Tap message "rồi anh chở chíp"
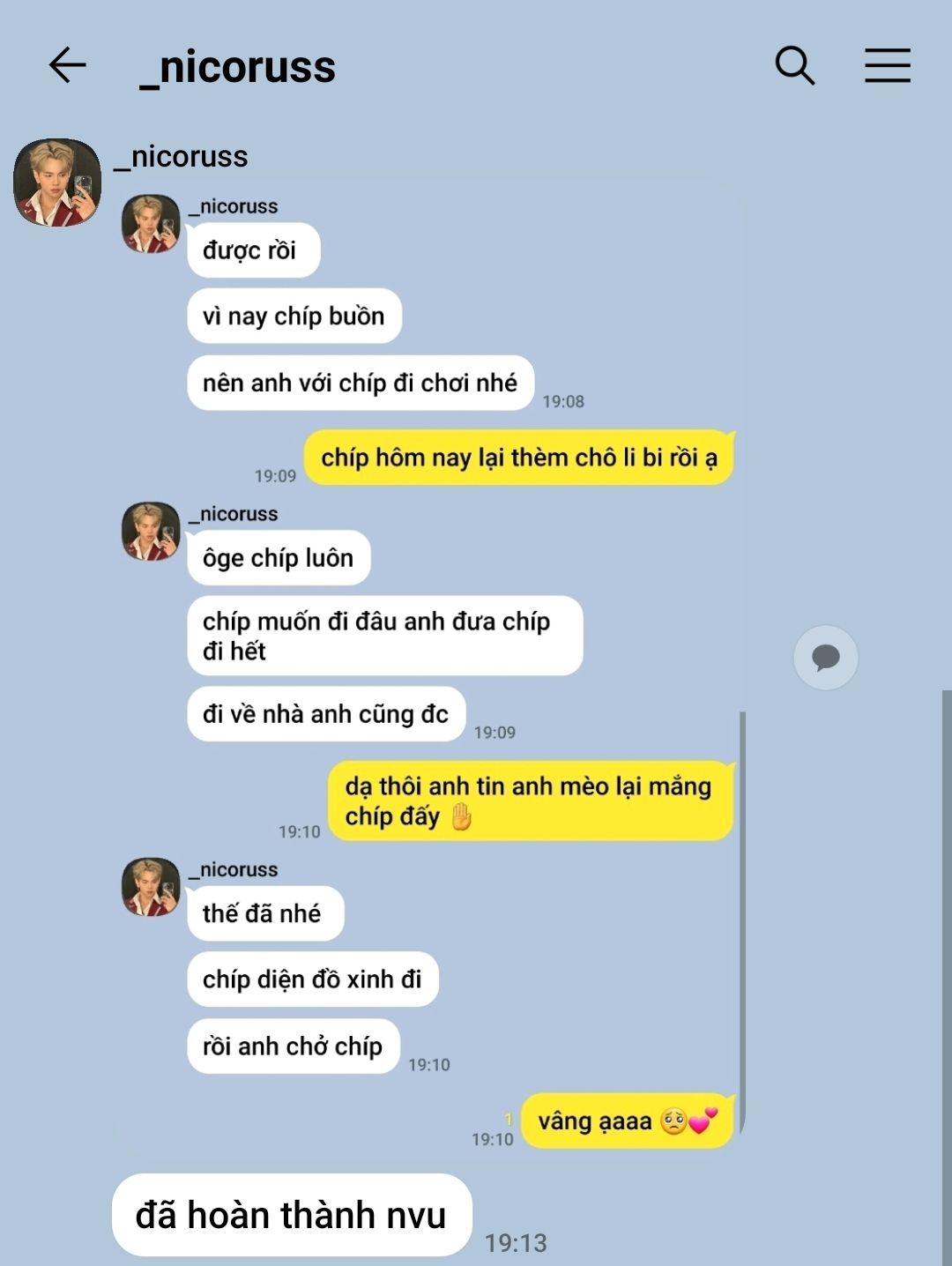The height and width of the screenshot is (1266, 952). 294,1046
